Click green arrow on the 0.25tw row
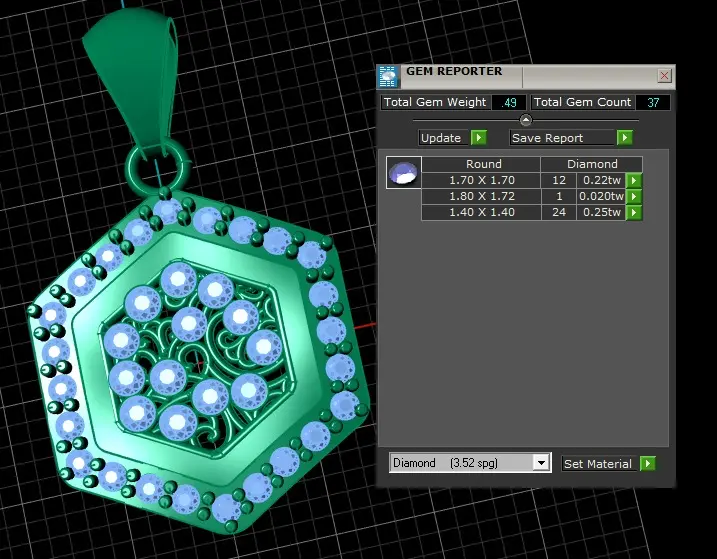The image size is (717, 559). point(634,212)
